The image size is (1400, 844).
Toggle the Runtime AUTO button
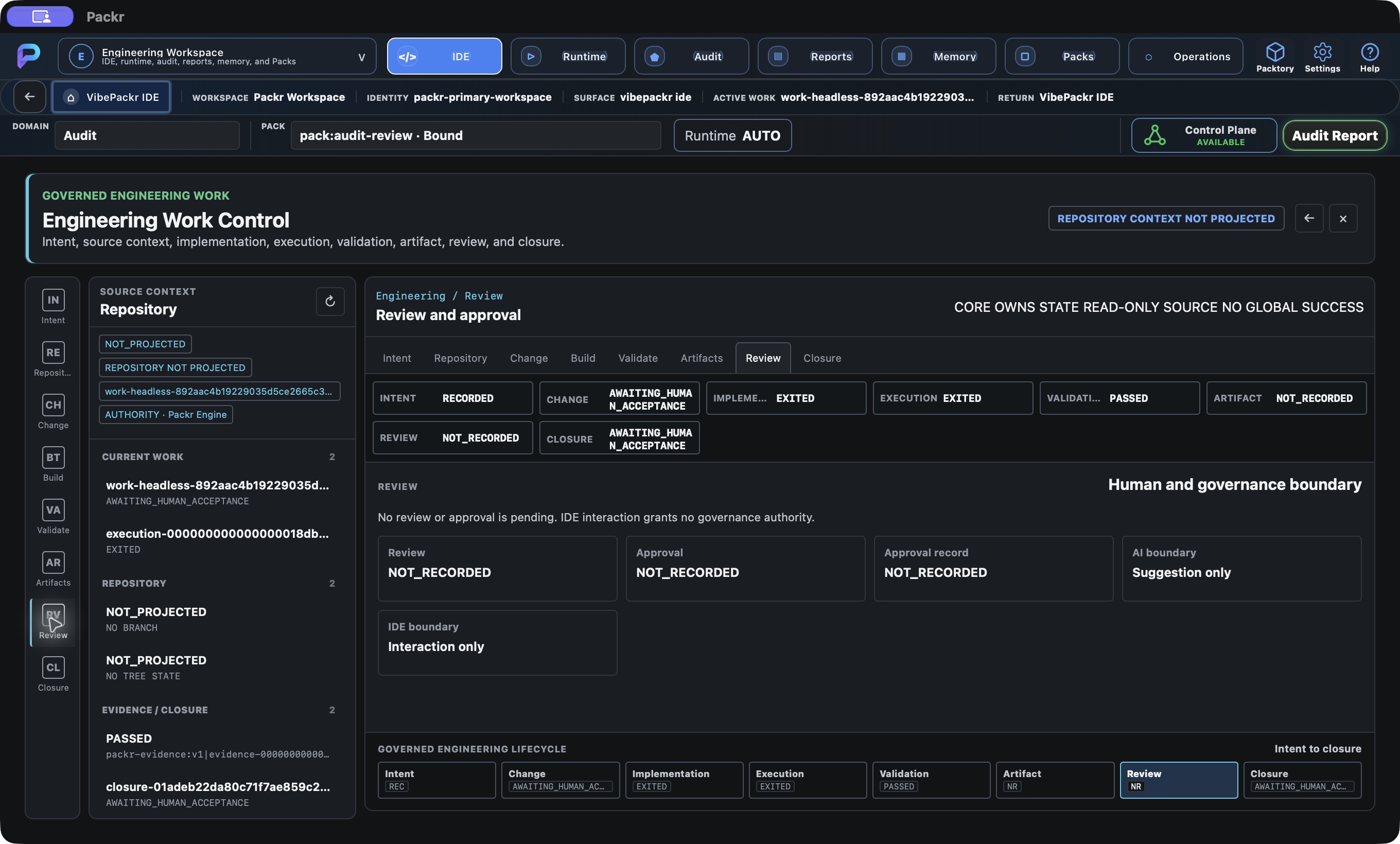(732, 135)
